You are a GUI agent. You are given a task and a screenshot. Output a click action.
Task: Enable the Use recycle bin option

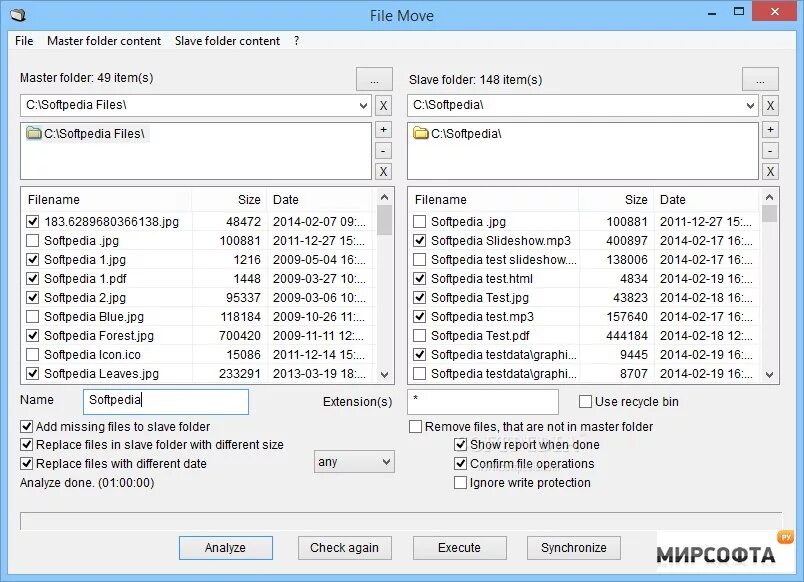tap(584, 401)
